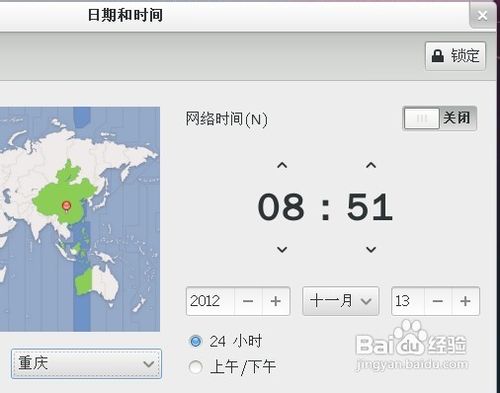This screenshot has height=393, width=500.
Task: Decrease the day with the minus button
Action: [x=438, y=301]
